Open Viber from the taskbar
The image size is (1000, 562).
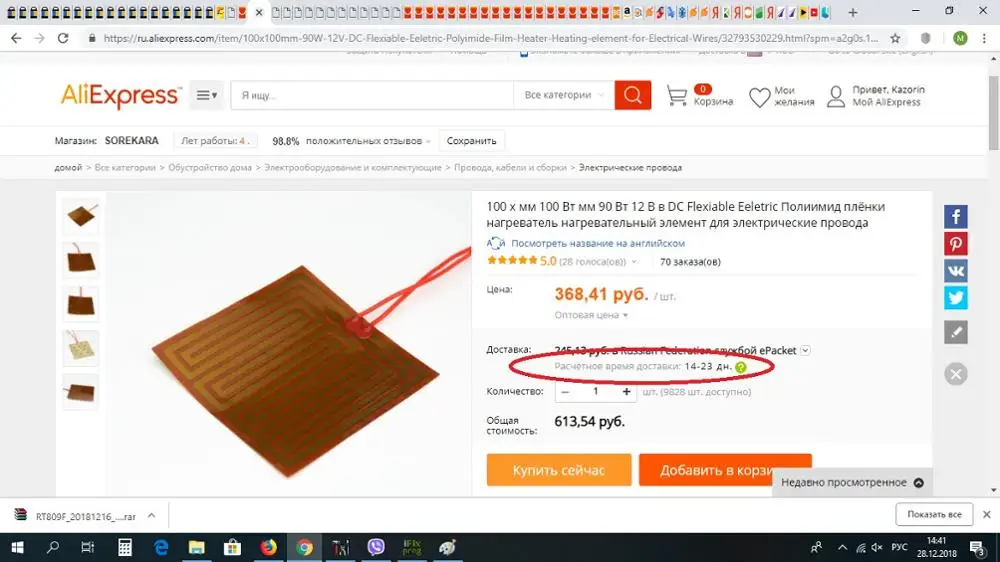click(376, 547)
